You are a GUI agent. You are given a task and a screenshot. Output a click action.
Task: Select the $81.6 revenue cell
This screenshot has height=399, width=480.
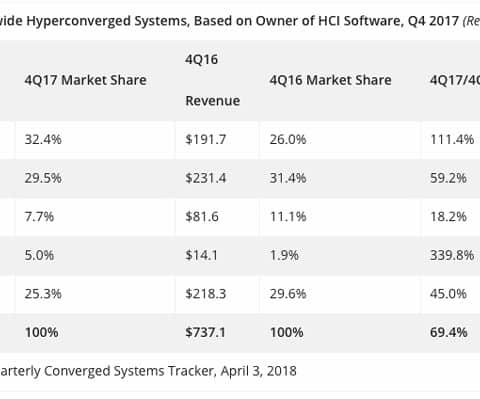(x=202, y=217)
